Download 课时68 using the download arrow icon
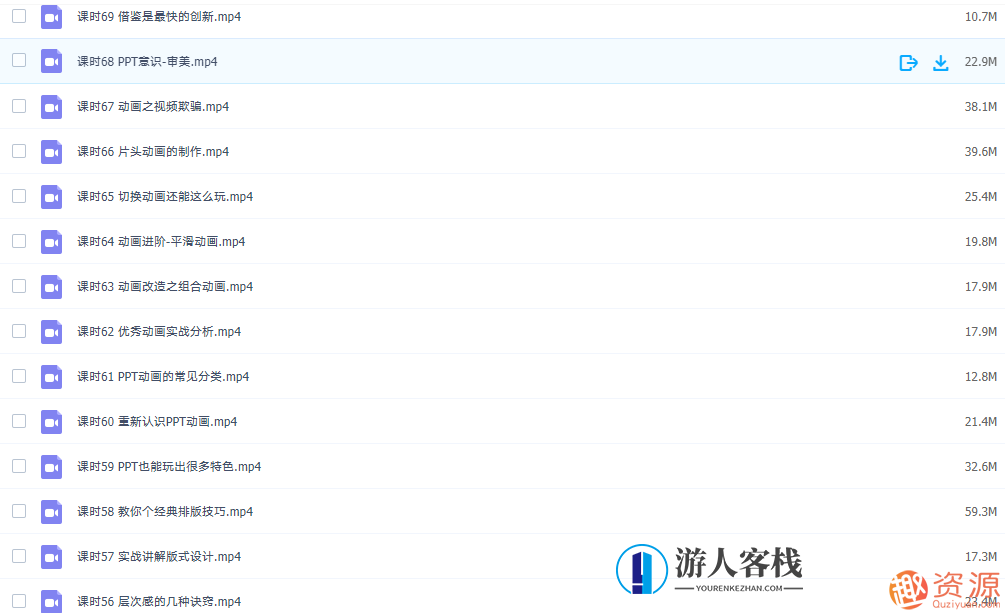The width and height of the screenshot is (1005, 613). point(941,63)
